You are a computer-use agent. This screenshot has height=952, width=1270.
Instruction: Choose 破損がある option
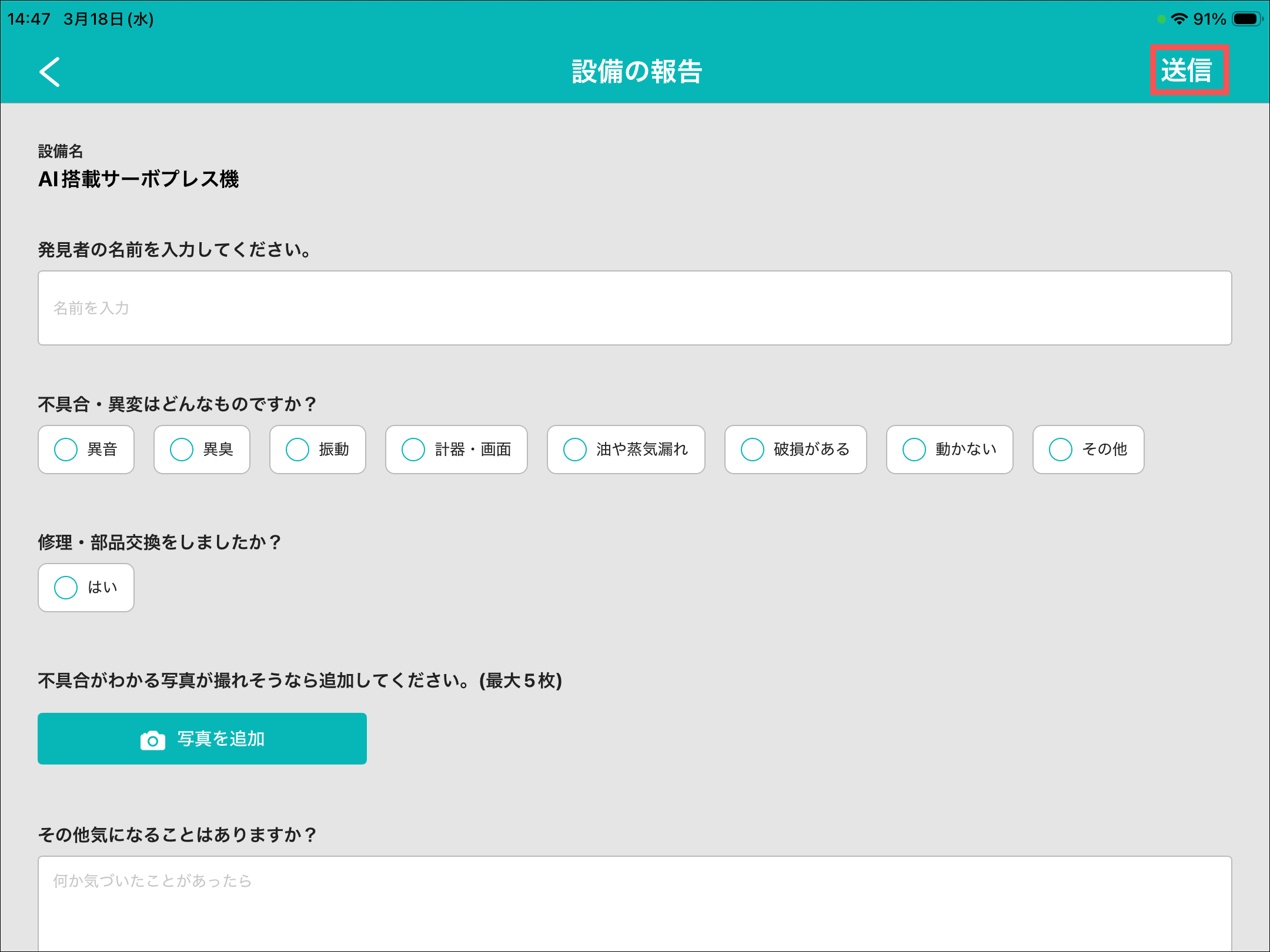[x=796, y=450]
